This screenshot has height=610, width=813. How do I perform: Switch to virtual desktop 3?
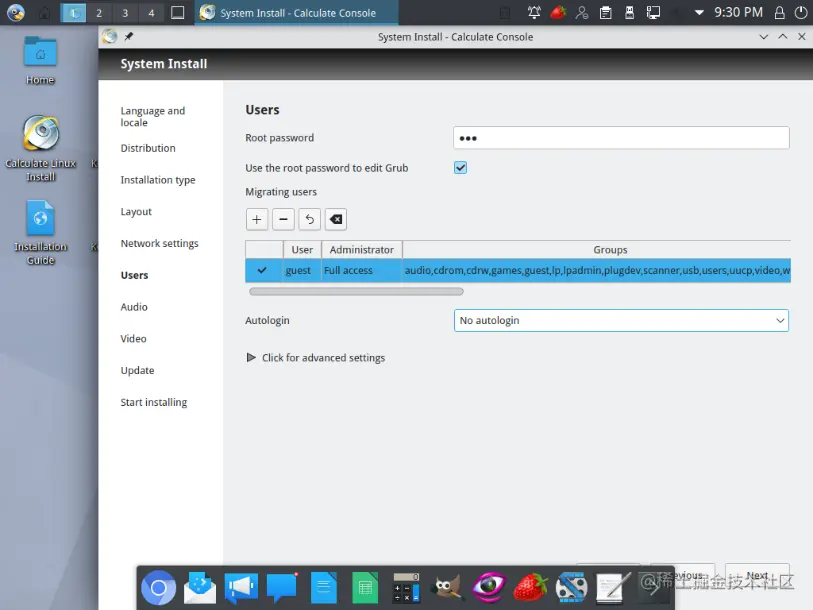pos(125,12)
